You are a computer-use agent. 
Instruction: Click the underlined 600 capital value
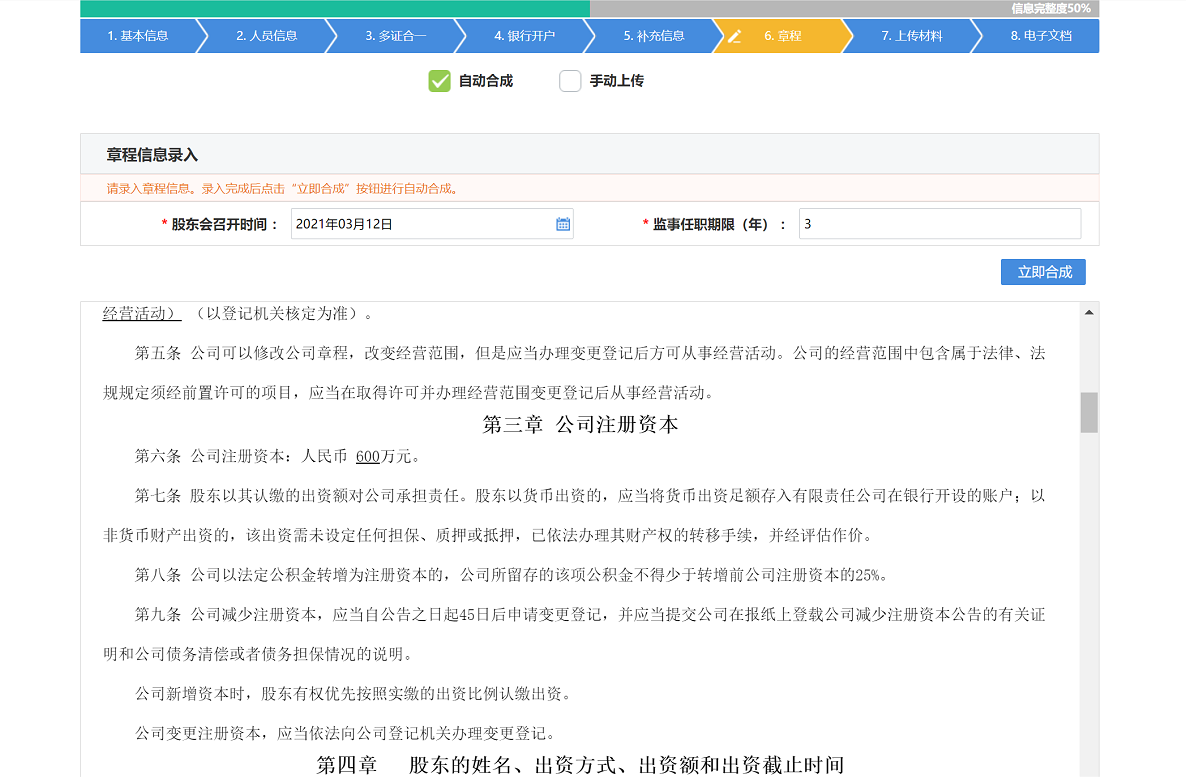pos(368,456)
